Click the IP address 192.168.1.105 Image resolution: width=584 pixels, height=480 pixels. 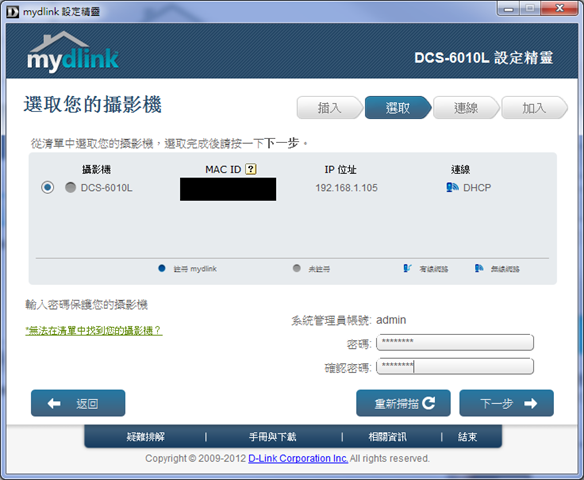click(x=346, y=188)
